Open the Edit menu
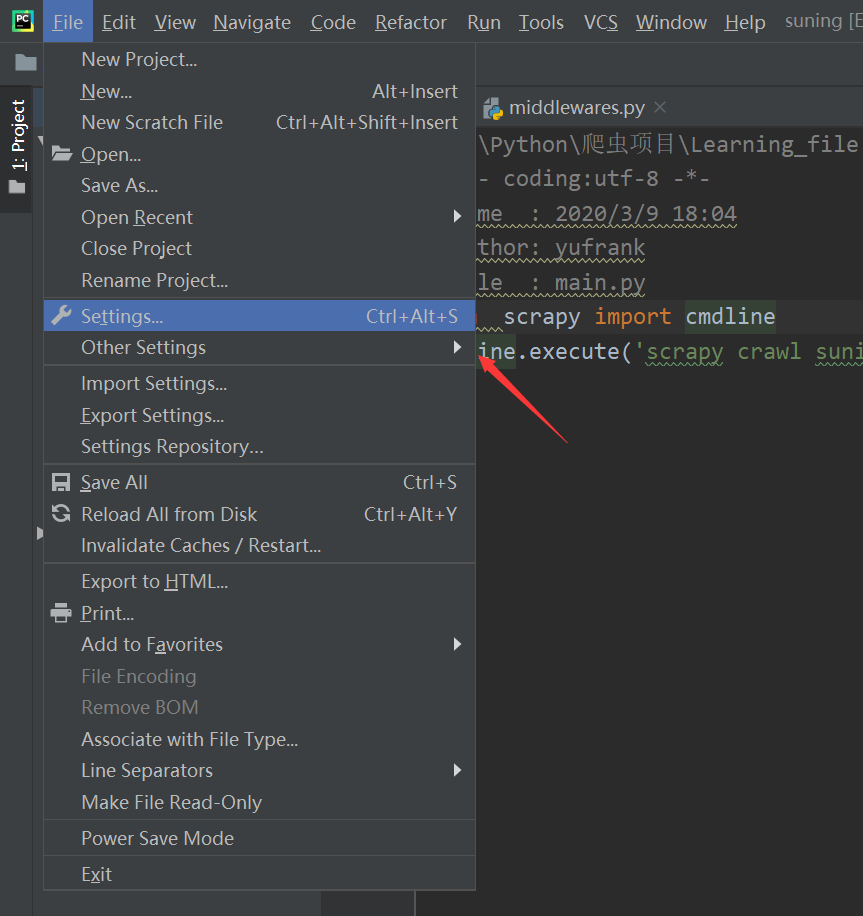 [x=119, y=21]
